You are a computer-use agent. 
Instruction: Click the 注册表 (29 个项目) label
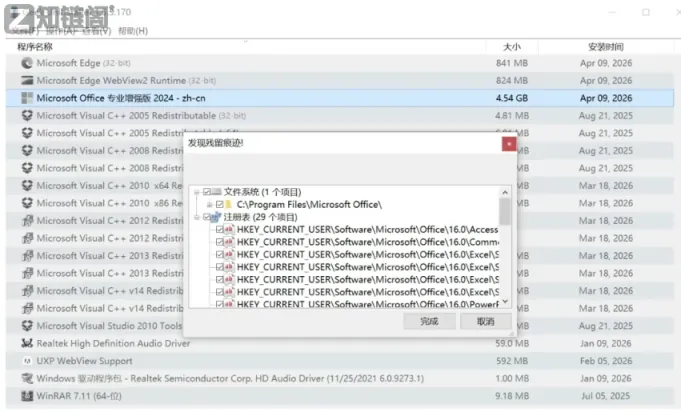coord(260,217)
